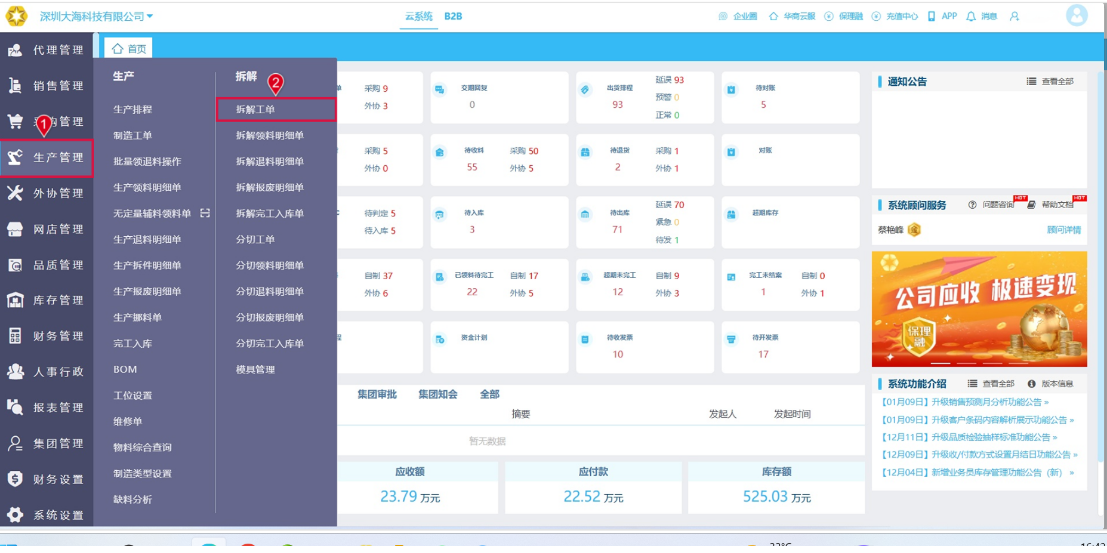Click the 待出库 card icon

tap(585, 214)
